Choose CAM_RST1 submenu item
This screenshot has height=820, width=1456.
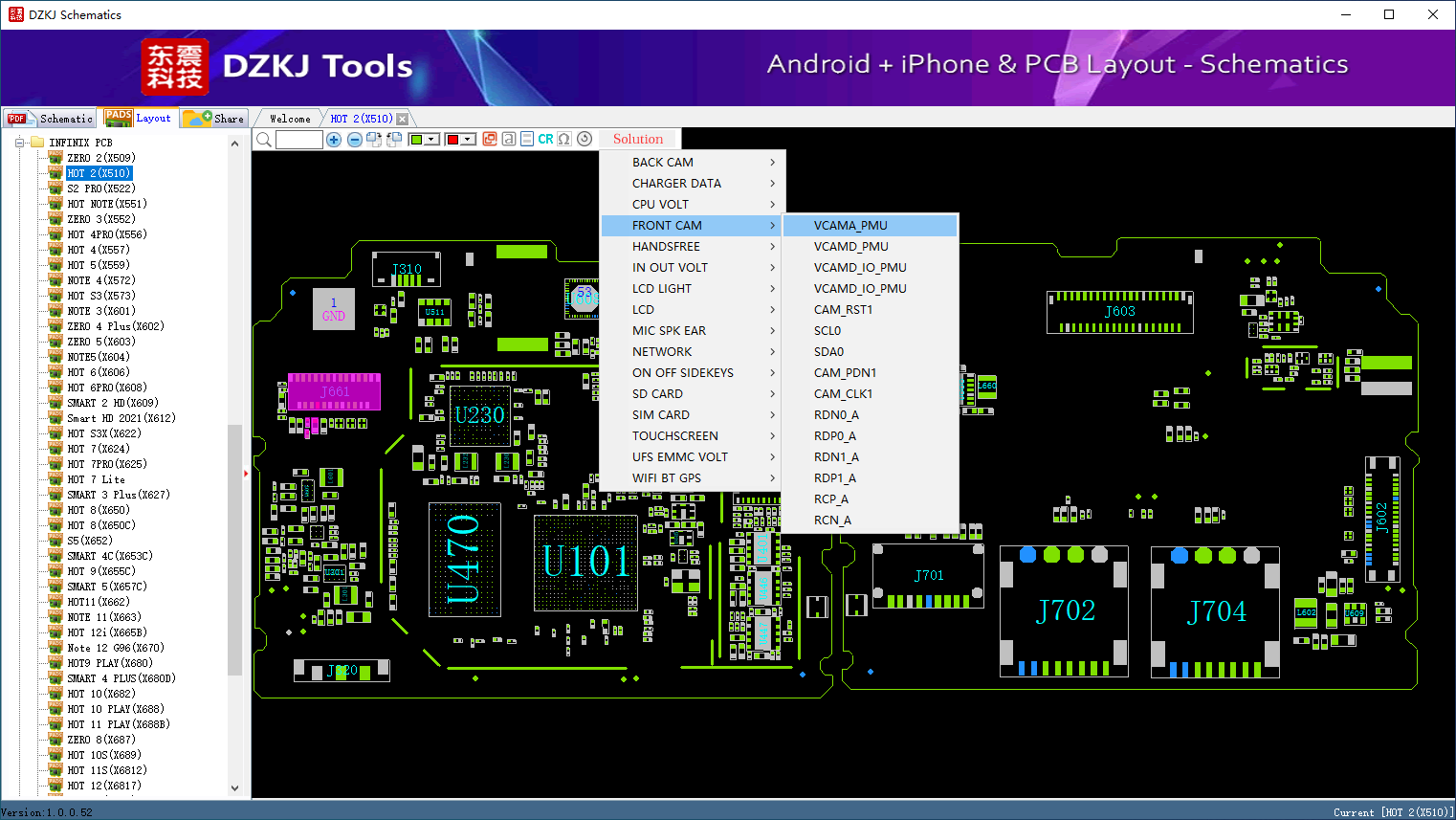click(x=870, y=310)
